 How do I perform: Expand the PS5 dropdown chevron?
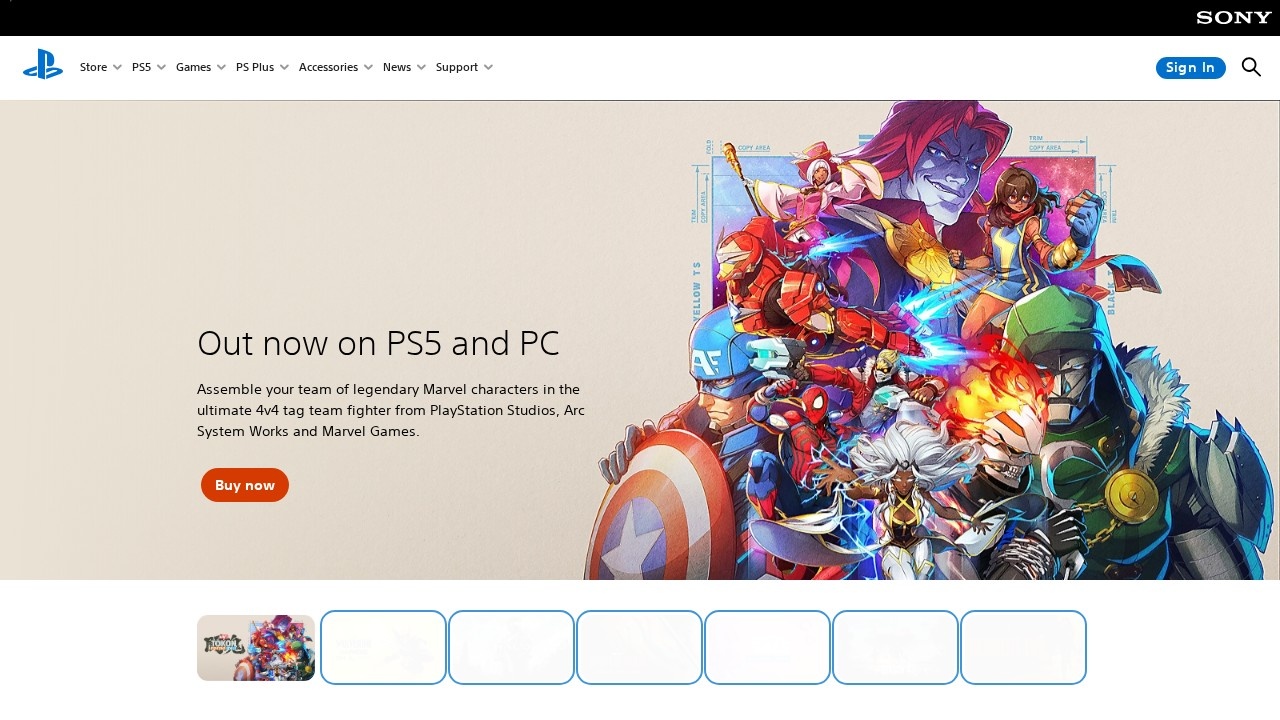161,68
